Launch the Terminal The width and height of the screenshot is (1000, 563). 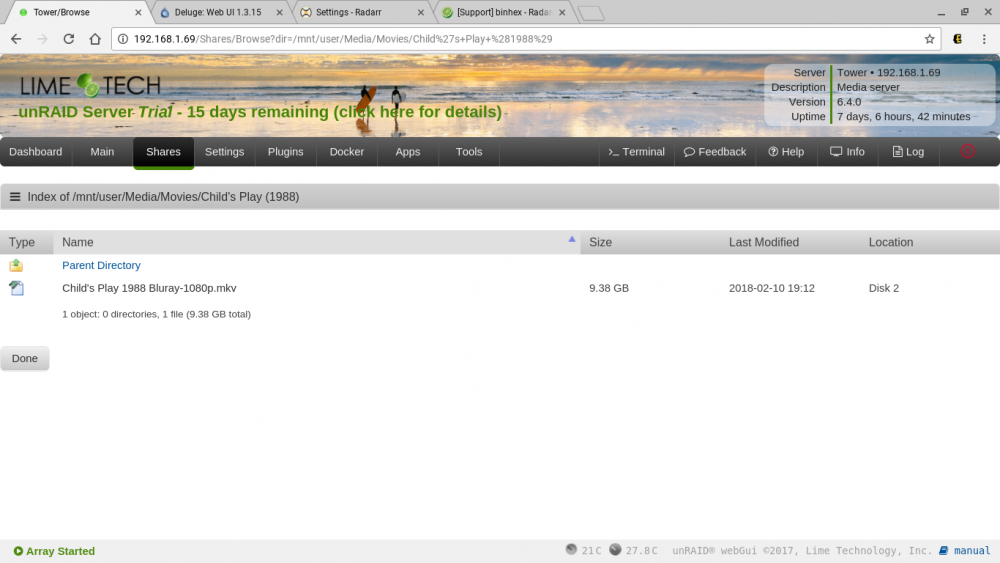pyautogui.click(x=636, y=152)
